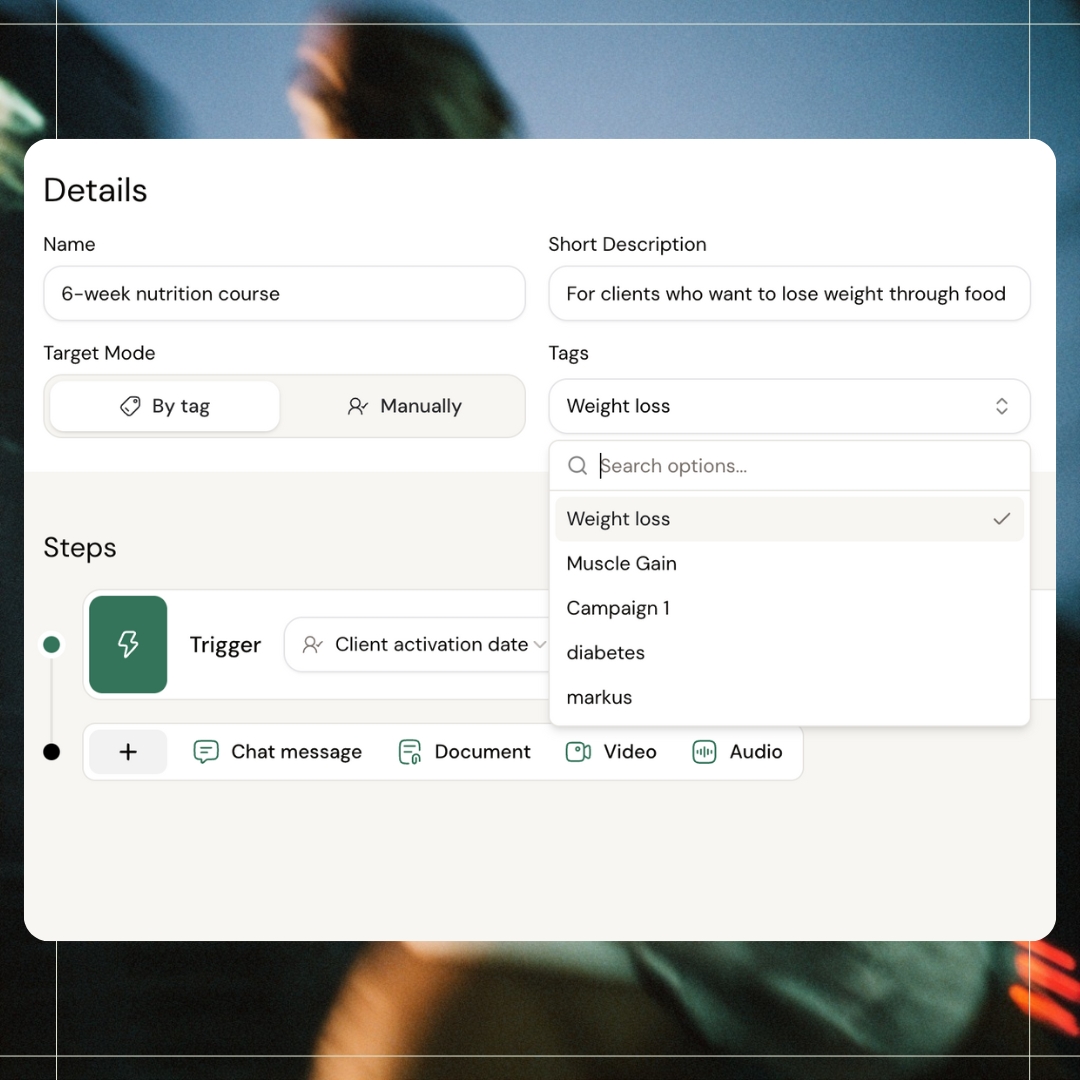Screen dimensions: 1080x1080
Task: Click the Short Description text field
Action: (x=789, y=294)
